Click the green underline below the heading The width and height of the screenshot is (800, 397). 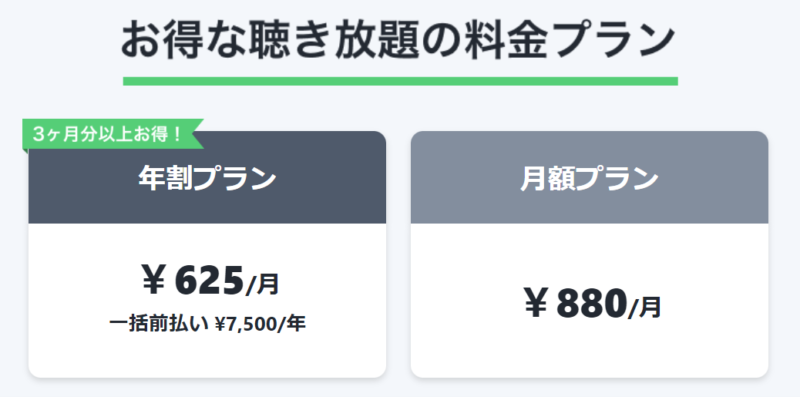(401, 81)
